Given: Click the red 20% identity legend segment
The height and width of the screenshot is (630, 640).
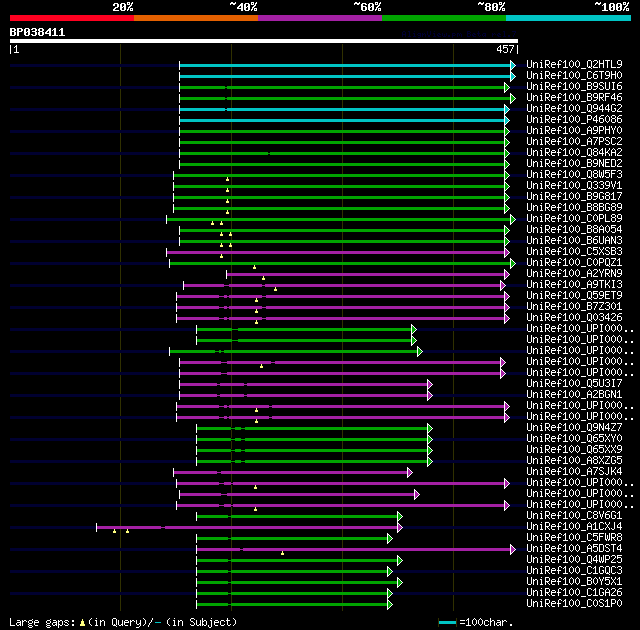Looking at the screenshot, I should (72, 18).
